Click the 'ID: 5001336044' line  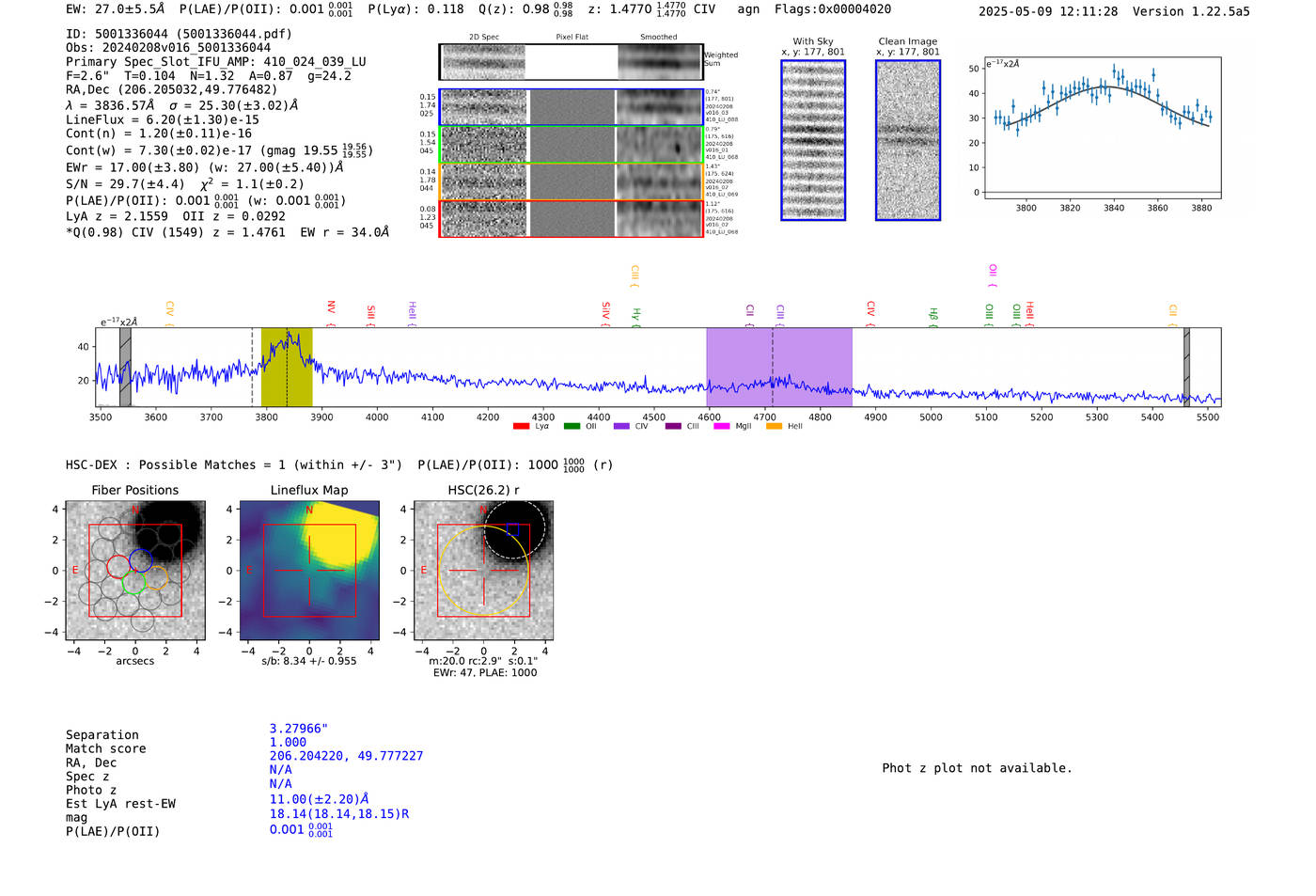(x=179, y=34)
